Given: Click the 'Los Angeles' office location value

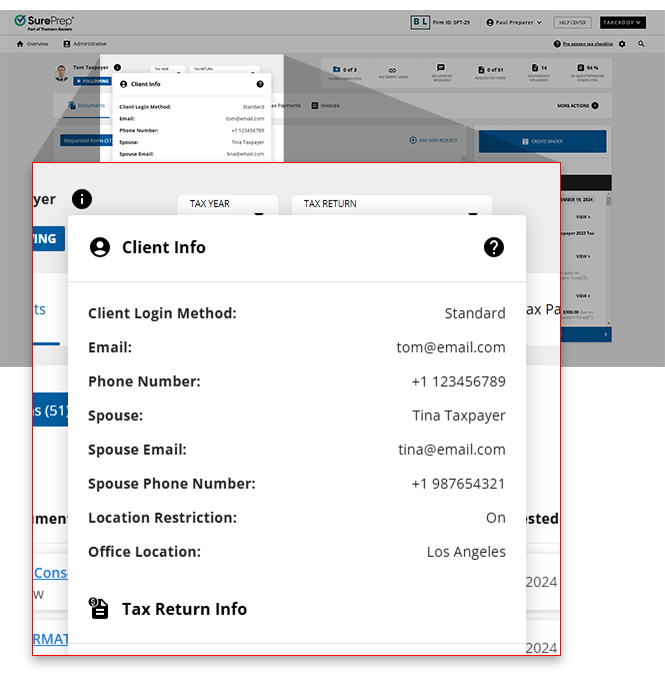Looking at the screenshot, I should [466, 552].
